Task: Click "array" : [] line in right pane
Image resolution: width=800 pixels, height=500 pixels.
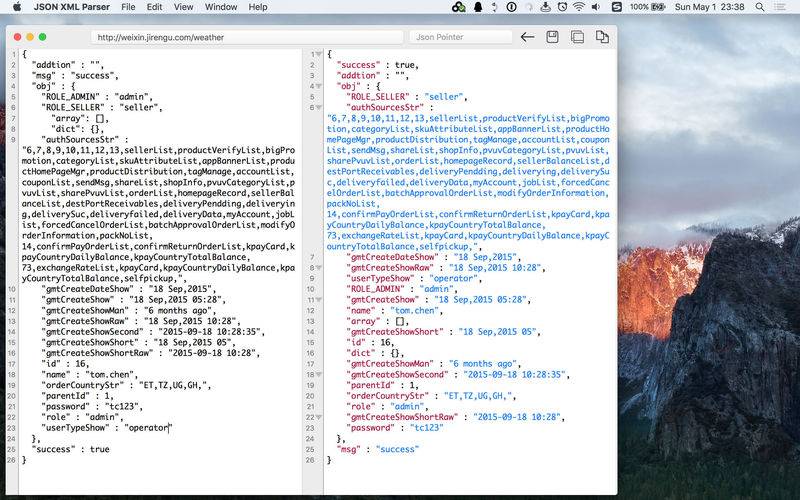Action: (x=378, y=321)
